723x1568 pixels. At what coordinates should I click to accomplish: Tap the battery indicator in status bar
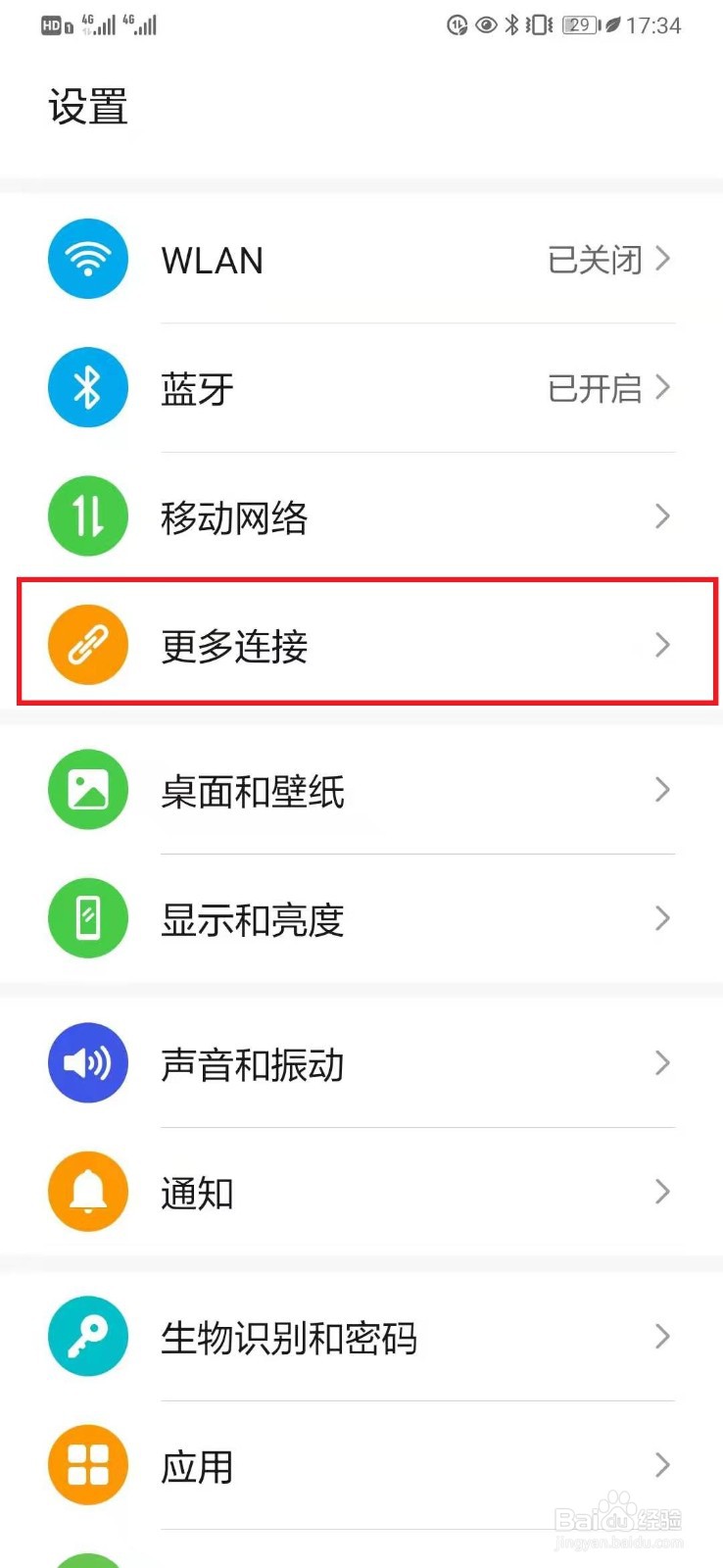point(582,25)
